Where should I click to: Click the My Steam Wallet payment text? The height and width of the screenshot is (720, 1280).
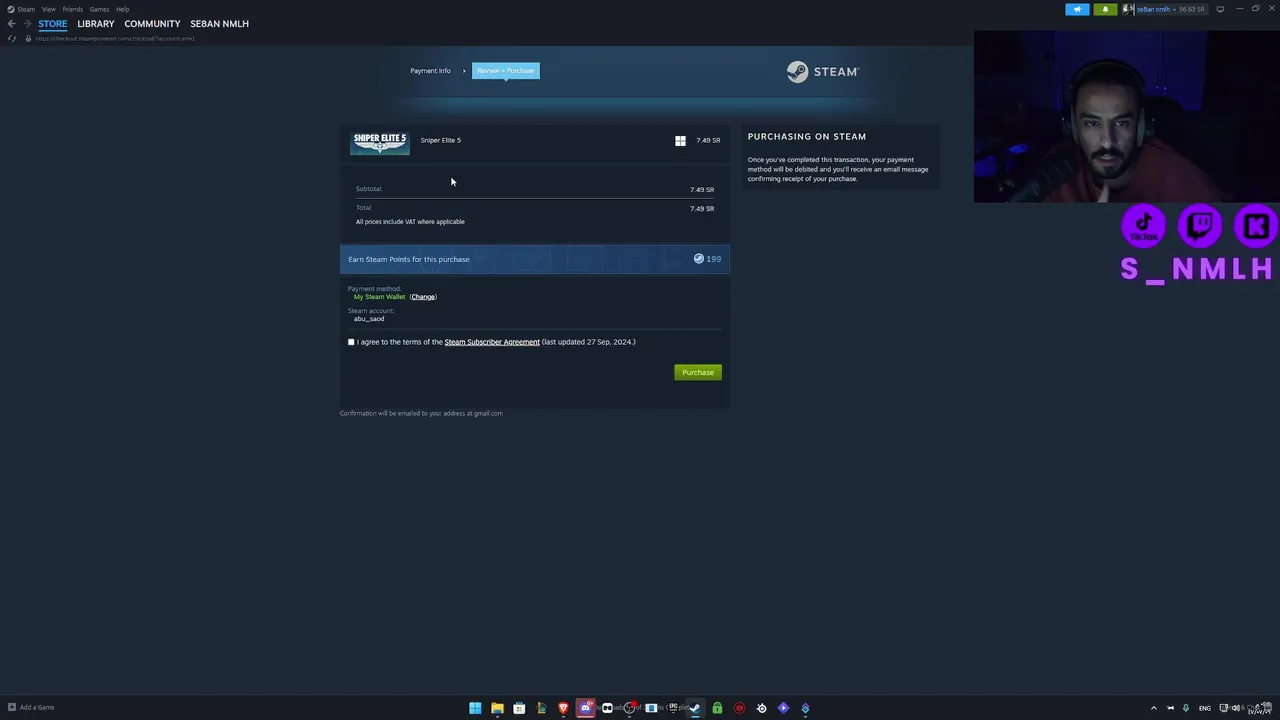tap(379, 297)
